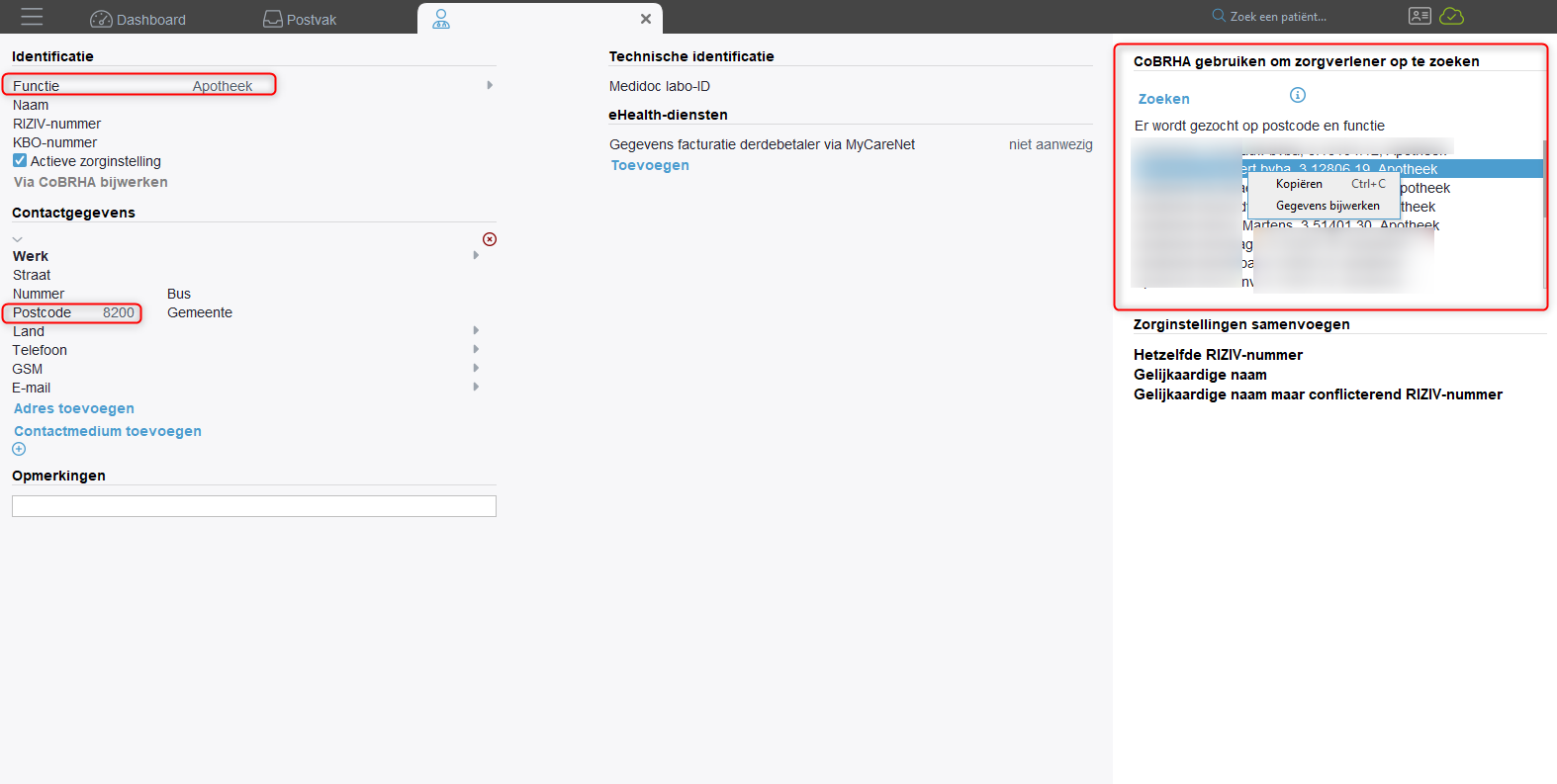Open the Telefoon dropdown arrow

476,349
